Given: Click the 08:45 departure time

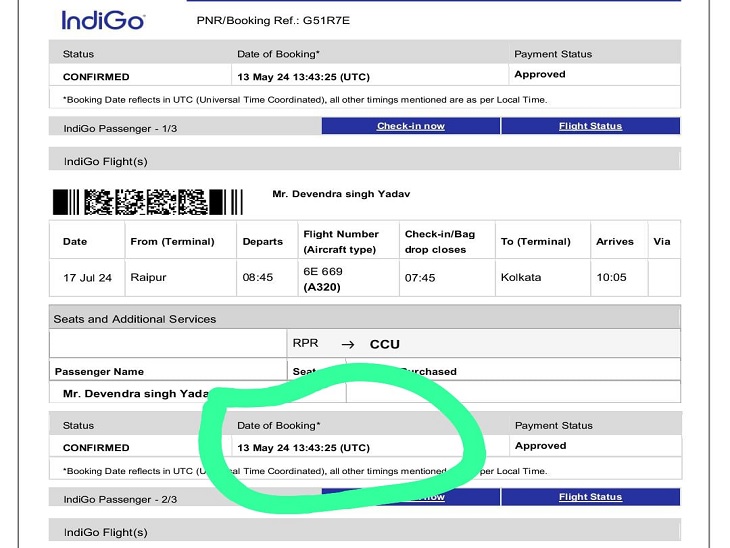Looking at the screenshot, I should click(x=257, y=277).
